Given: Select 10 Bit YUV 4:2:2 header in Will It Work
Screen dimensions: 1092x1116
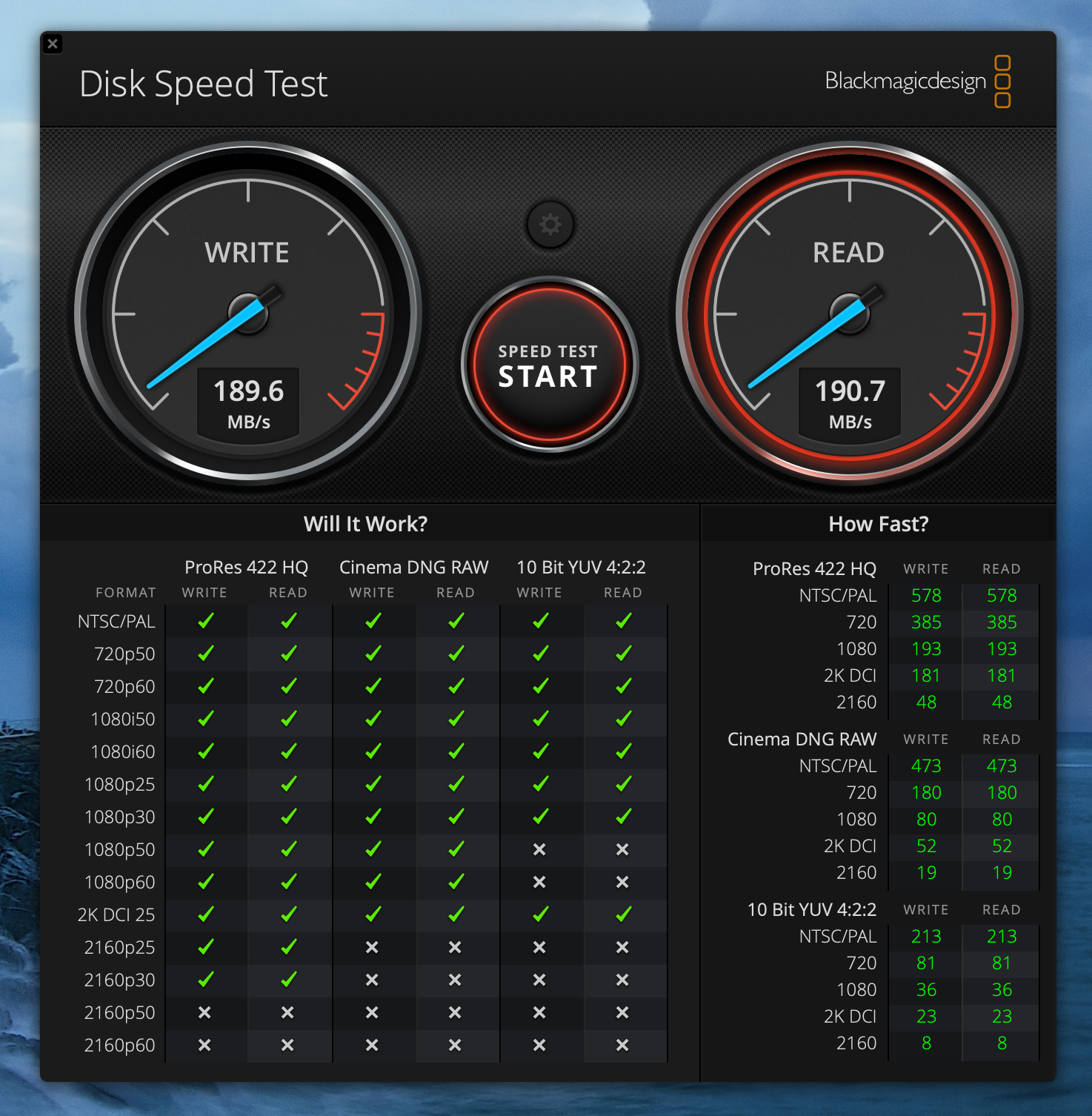Looking at the screenshot, I should pos(581,567).
